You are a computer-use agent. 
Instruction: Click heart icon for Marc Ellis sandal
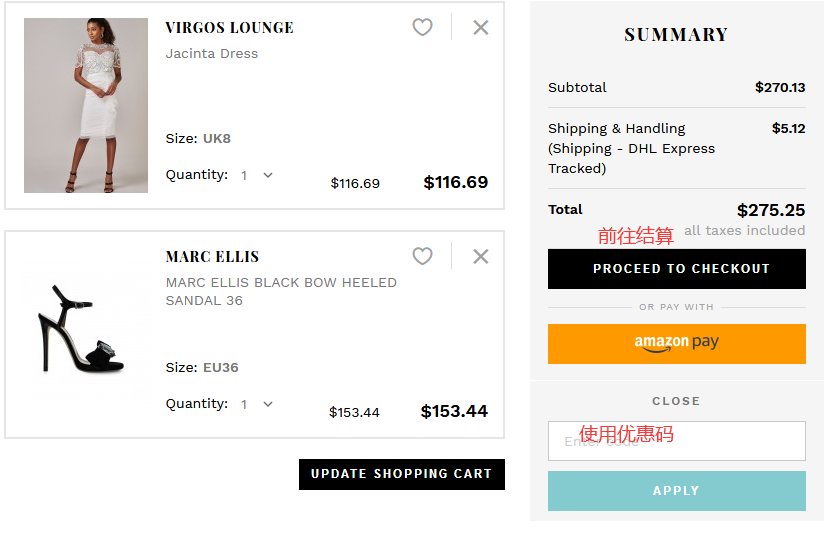click(x=423, y=257)
